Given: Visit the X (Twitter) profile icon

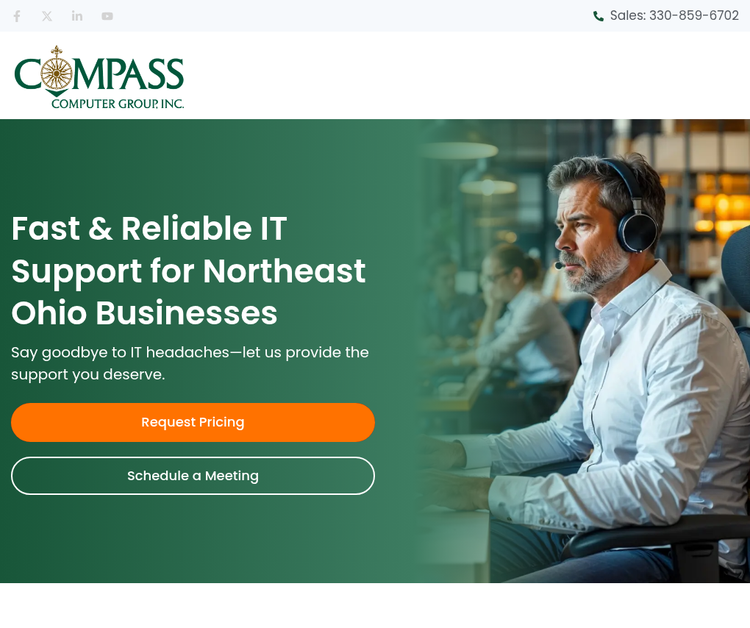Looking at the screenshot, I should pyautogui.click(x=47, y=16).
